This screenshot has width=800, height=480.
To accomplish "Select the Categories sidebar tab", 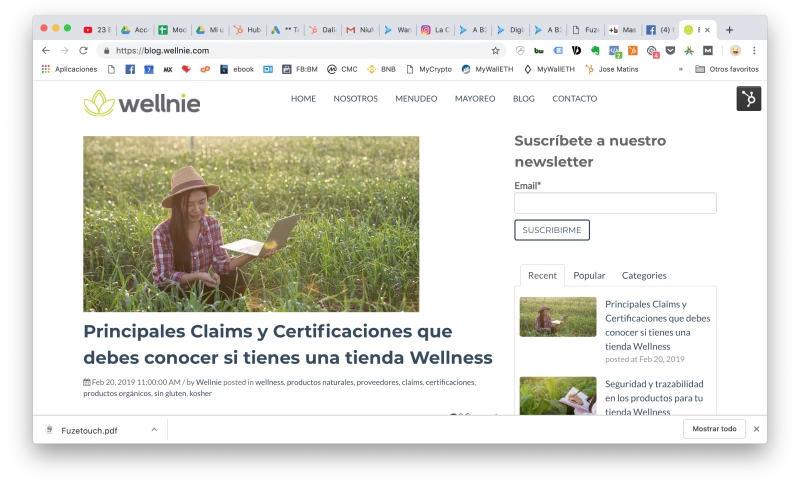I will pyautogui.click(x=644, y=275).
